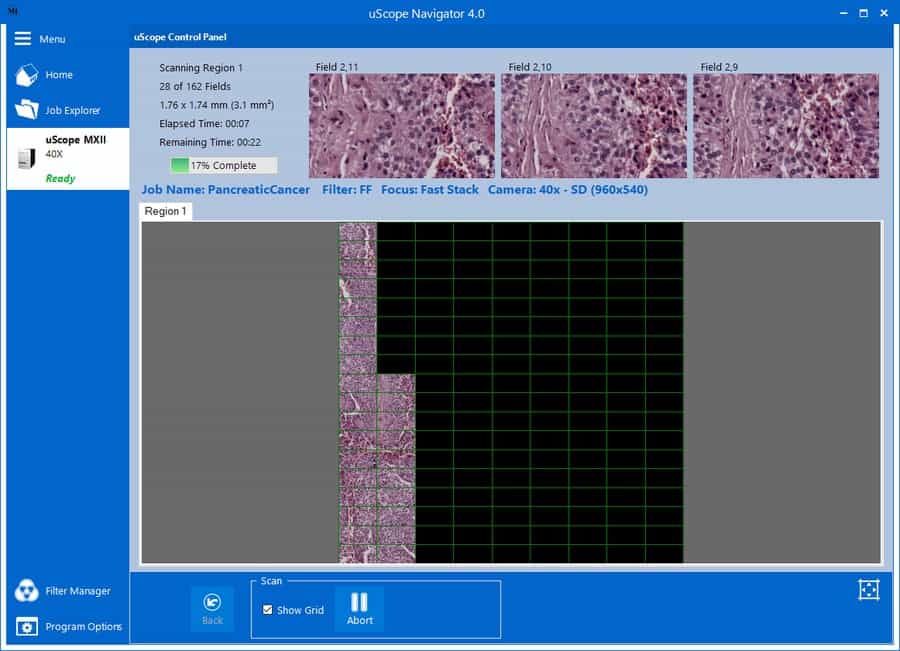The height and width of the screenshot is (651, 900).
Task: Click the fit-to-view icon at bottom right
Action: point(868,590)
